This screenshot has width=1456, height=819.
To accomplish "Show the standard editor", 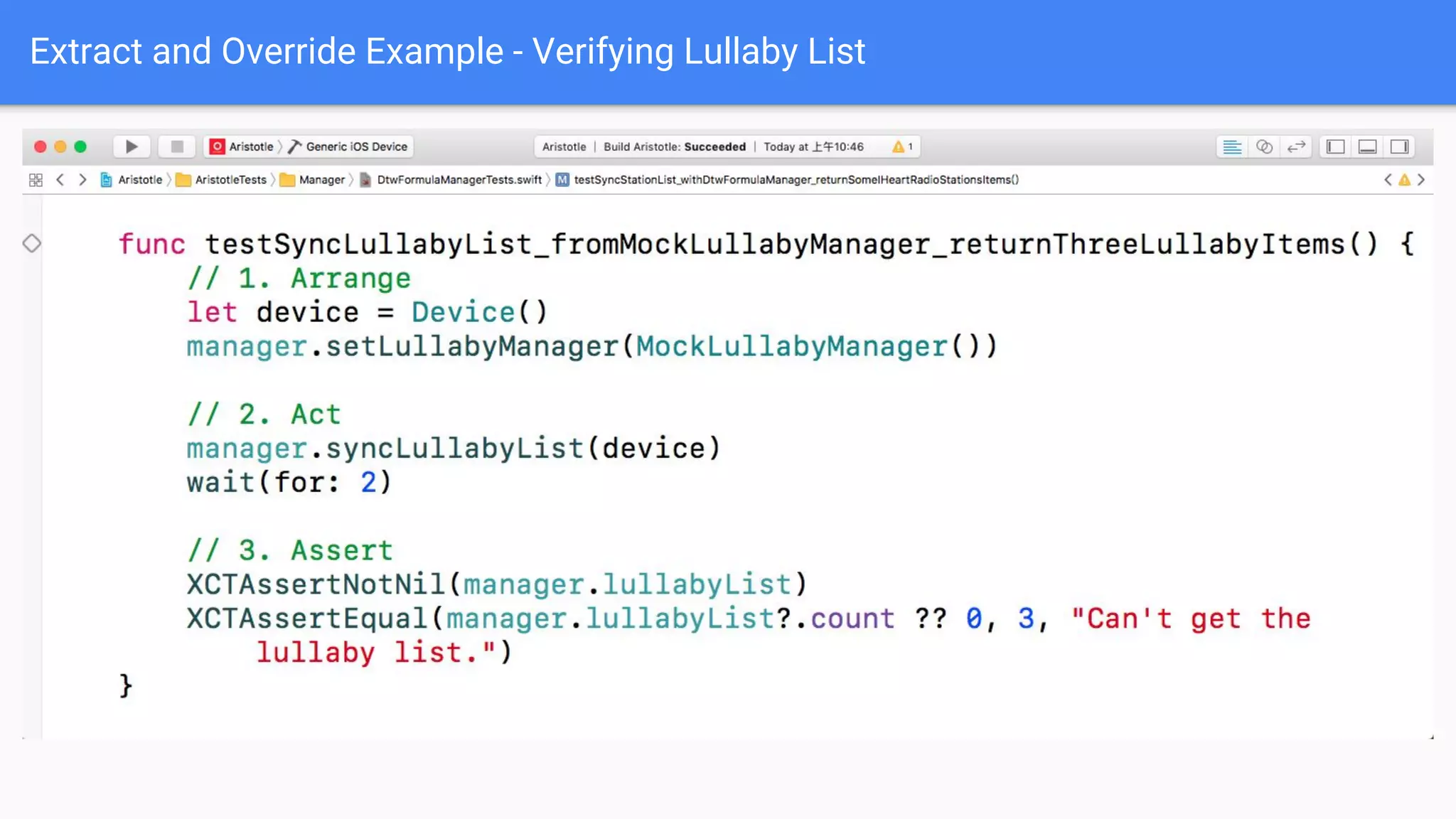I will tap(1232, 146).
